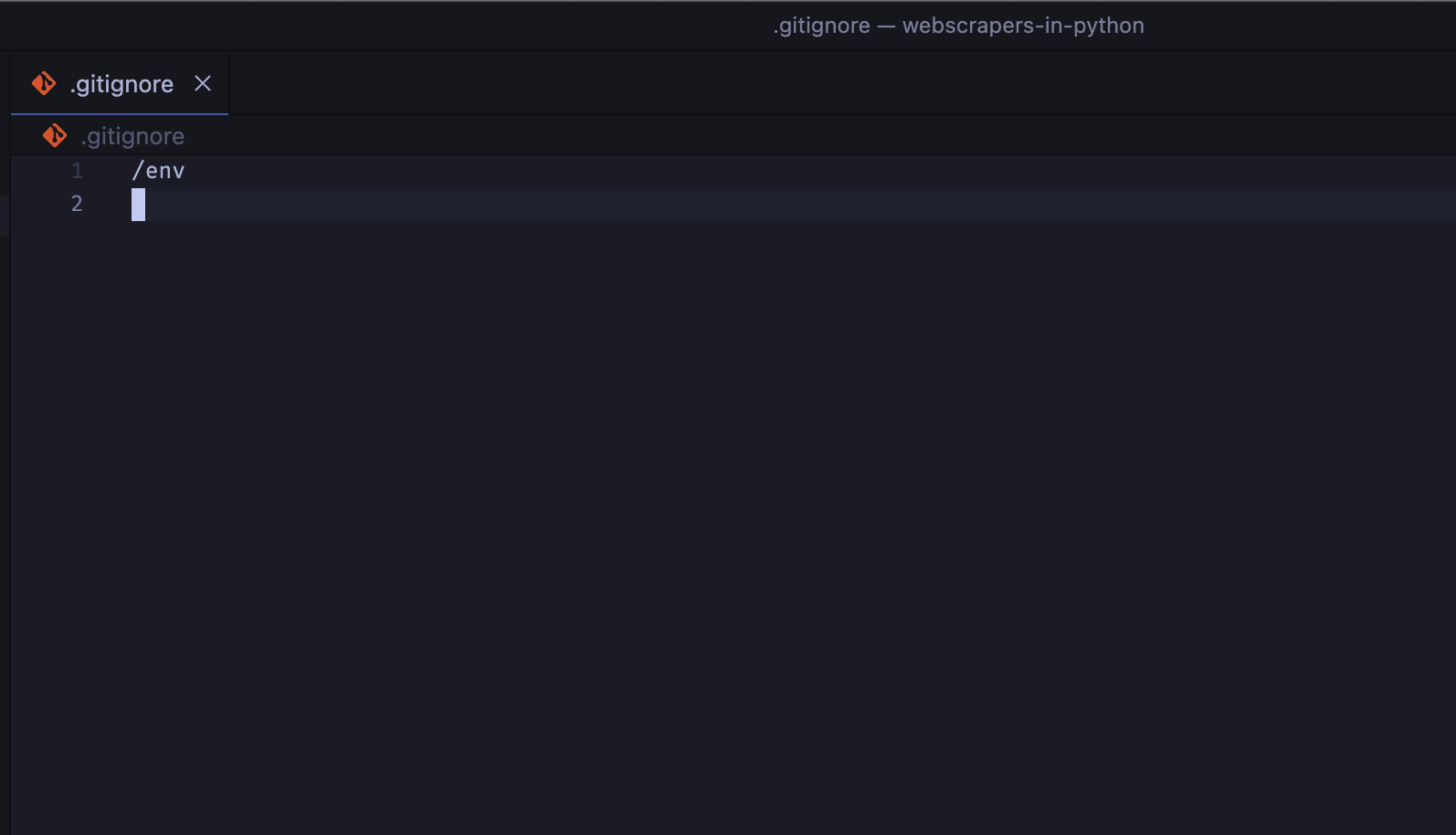The width and height of the screenshot is (1456, 835).
Task: Click the empty title bar left of the title
Action: point(365,26)
